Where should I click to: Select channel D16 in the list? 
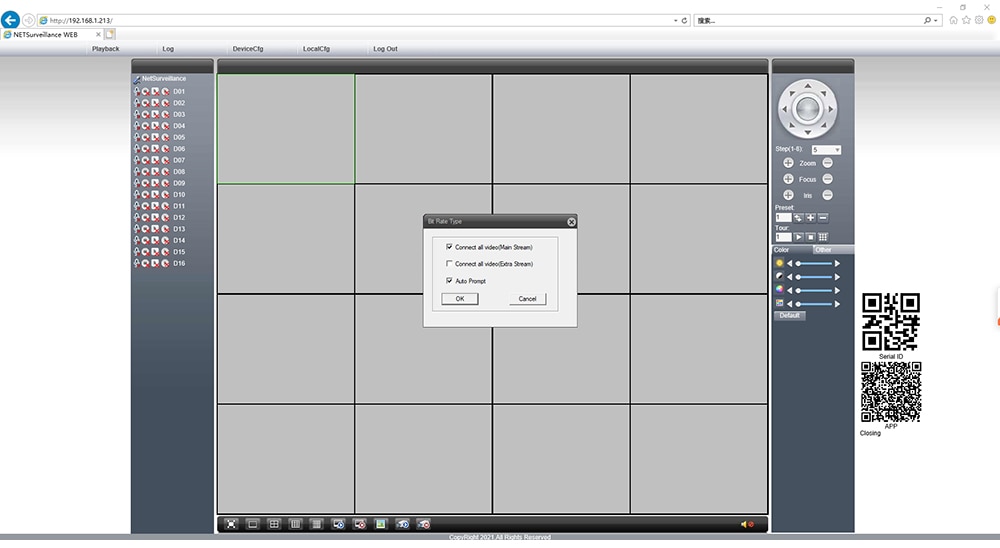[x=179, y=263]
